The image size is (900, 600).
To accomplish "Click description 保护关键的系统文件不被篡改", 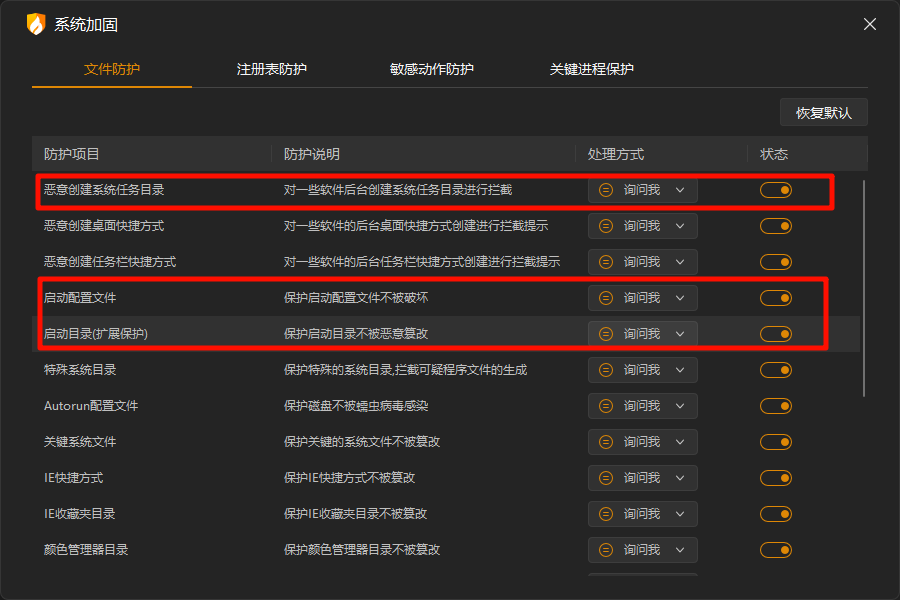I will [362, 442].
